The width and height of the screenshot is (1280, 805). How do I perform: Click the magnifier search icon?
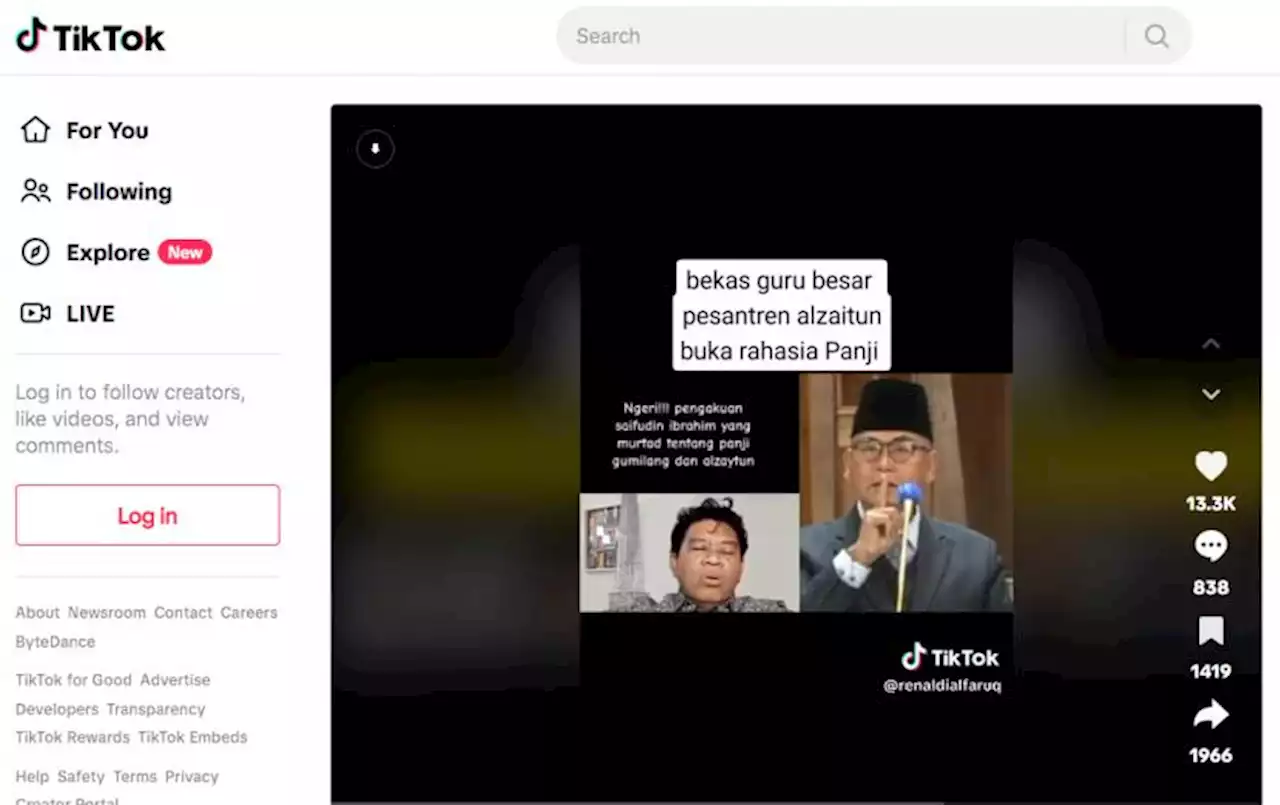[1157, 36]
